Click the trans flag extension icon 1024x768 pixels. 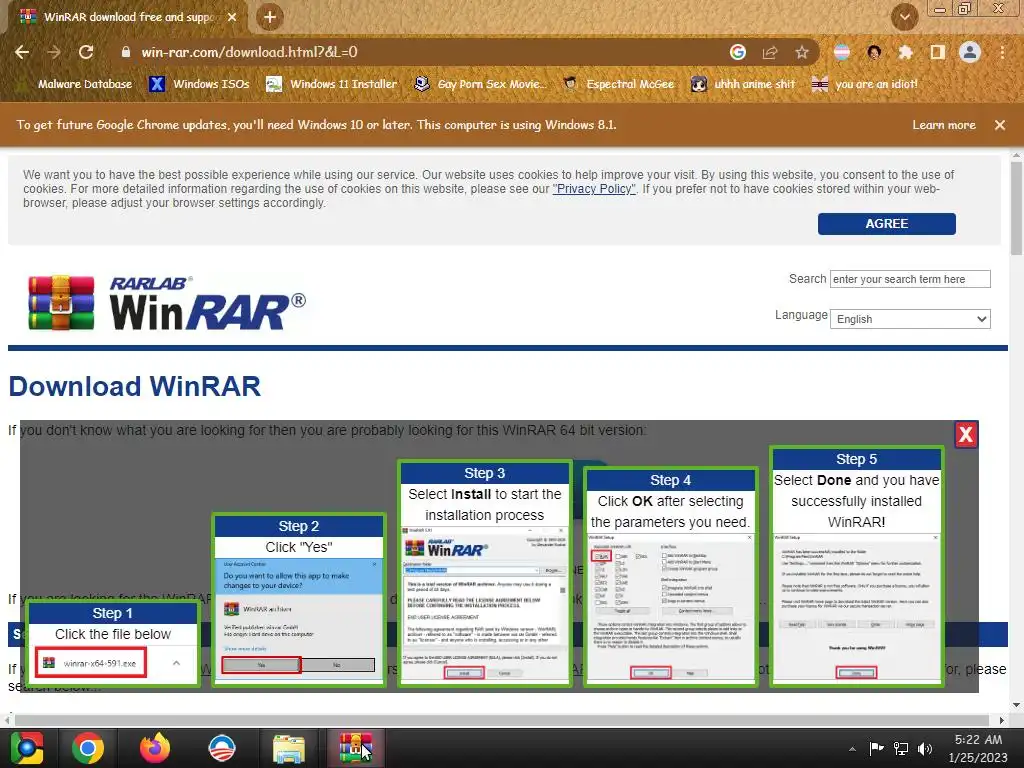point(842,52)
